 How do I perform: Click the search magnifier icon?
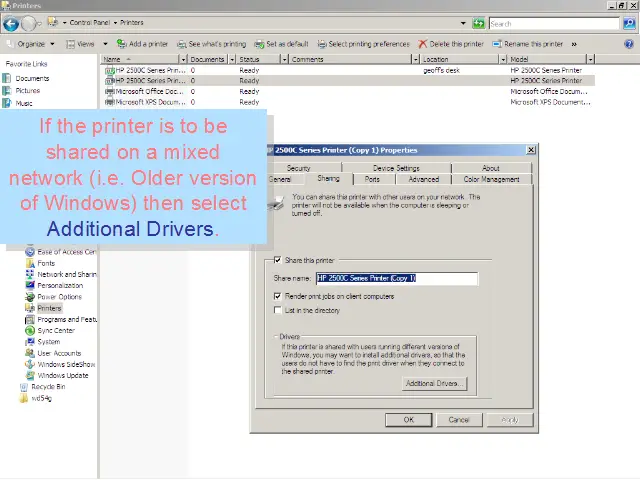[629, 23]
